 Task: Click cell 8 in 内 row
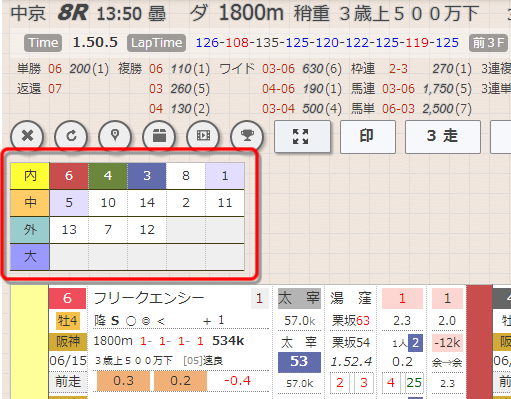[186, 176]
